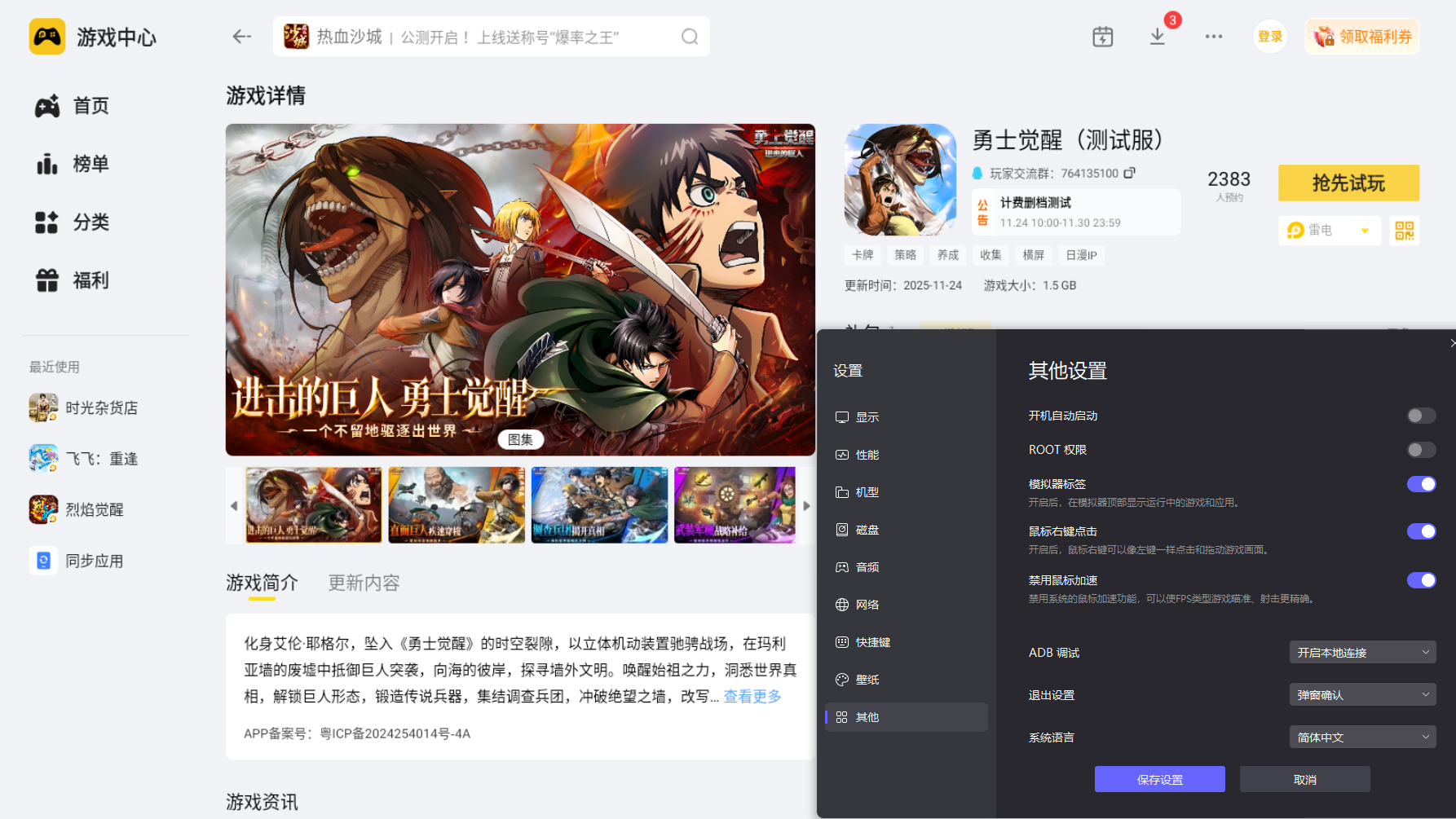
Task: Disable 模拟器标签 toggle
Action: coord(1421,484)
